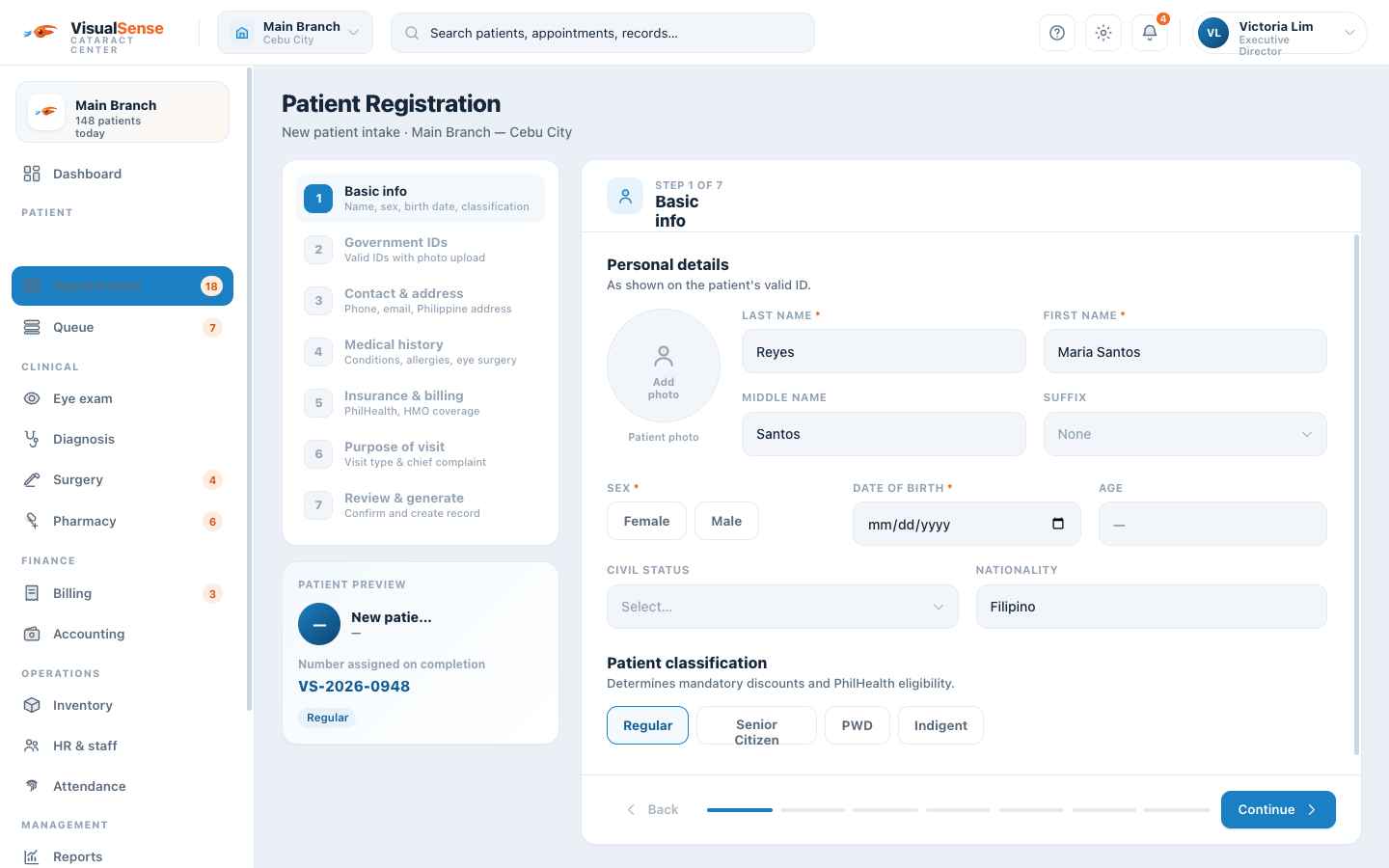This screenshot has height=868, width=1389.
Task: Open the notifications bell
Action: 1150,33
